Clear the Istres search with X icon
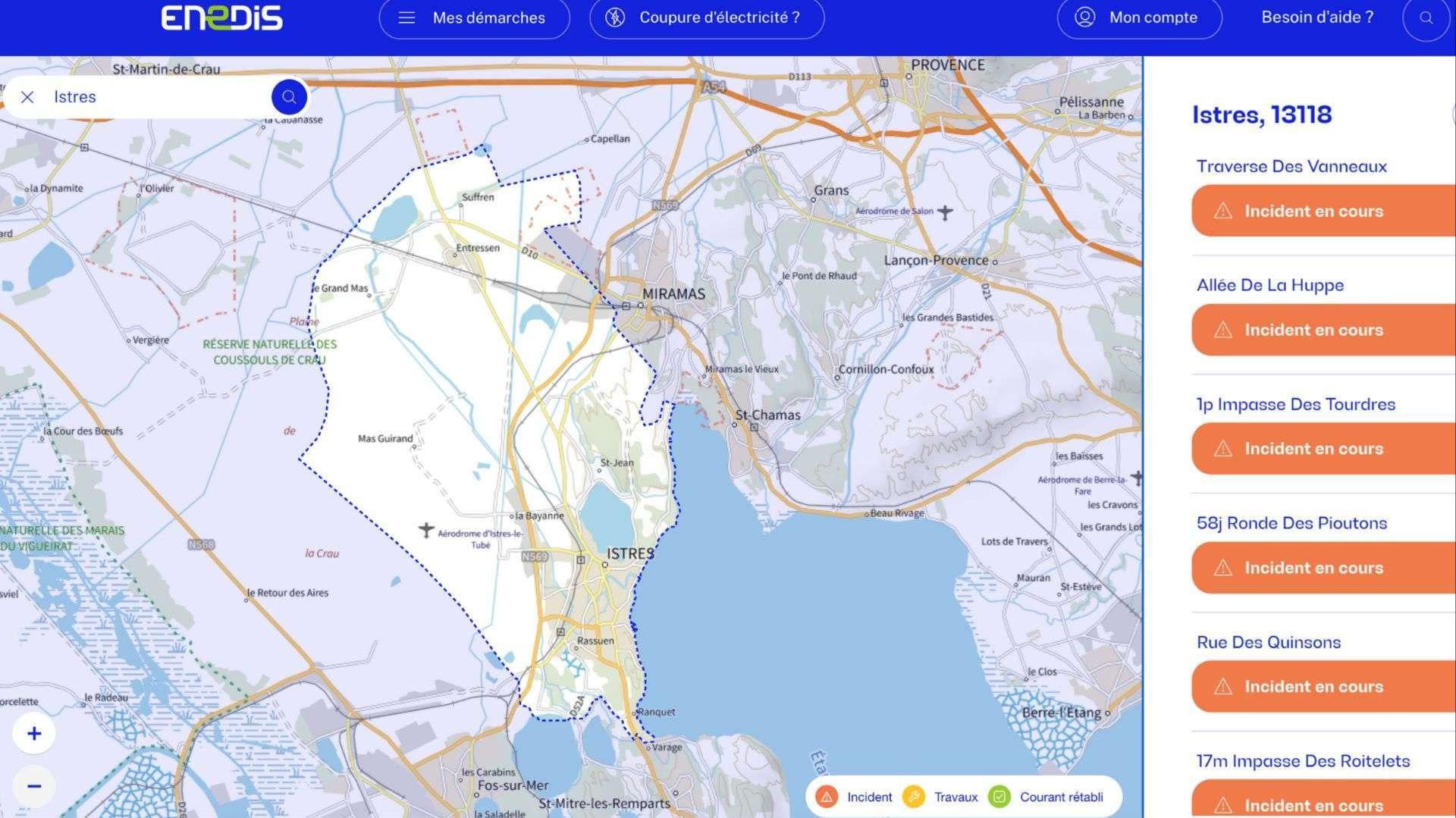1456x818 pixels. [27, 97]
